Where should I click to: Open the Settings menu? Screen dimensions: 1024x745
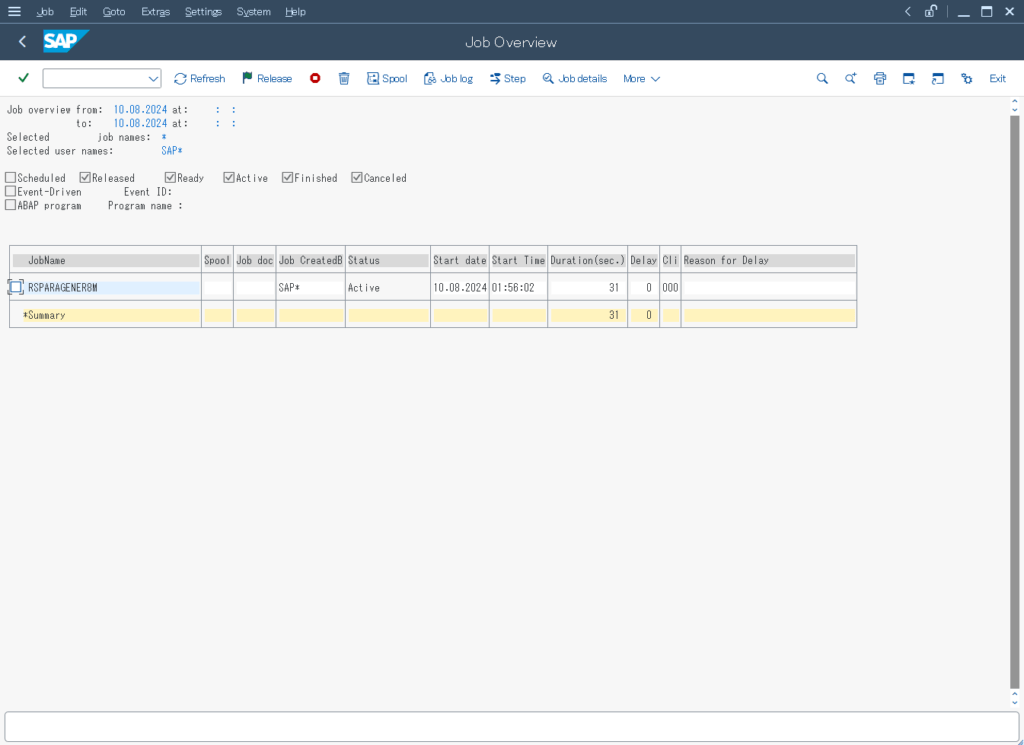point(203,11)
